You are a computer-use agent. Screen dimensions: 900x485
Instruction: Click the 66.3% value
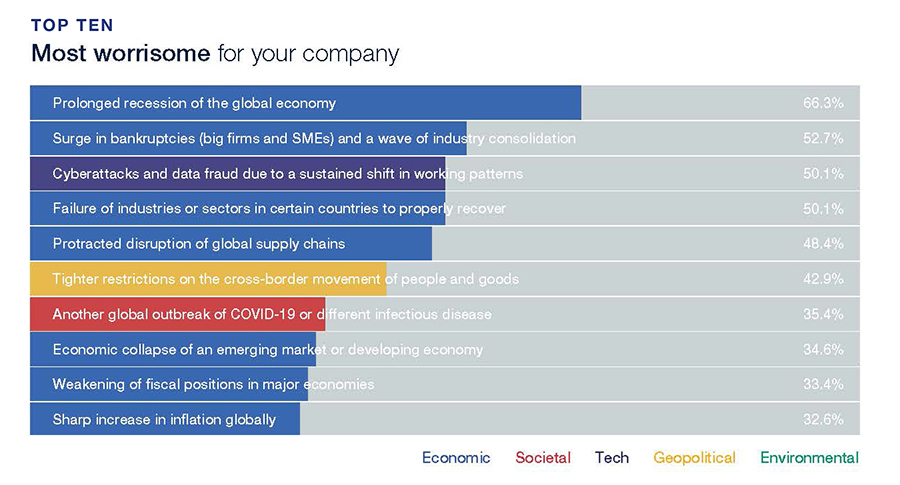pos(823,103)
